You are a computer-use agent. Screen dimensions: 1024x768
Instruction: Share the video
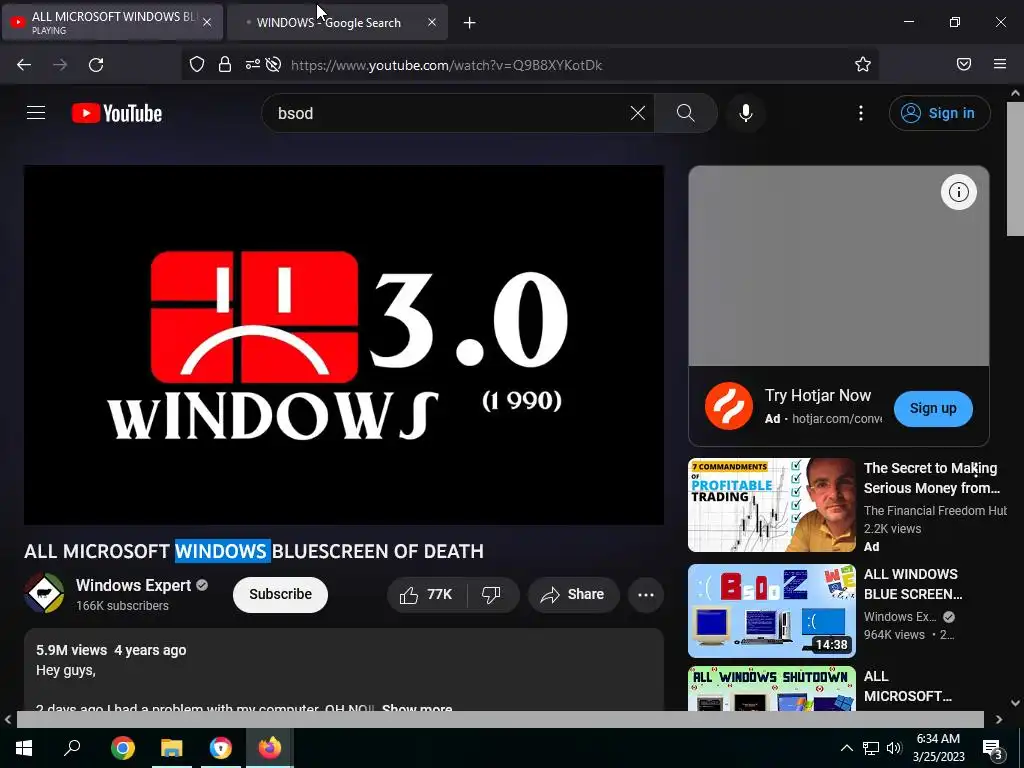(x=573, y=594)
